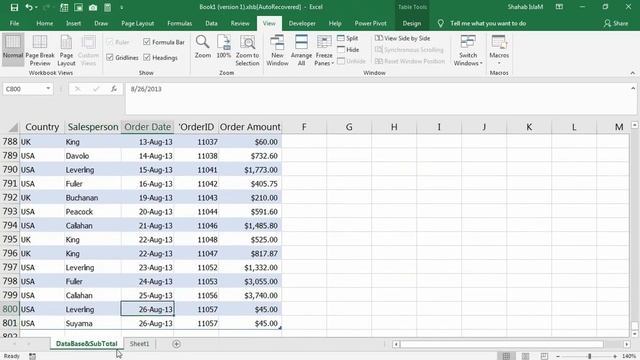Open the Table Tools Design tab
This screenshot has width=640, height=360.
click(411, 24)
